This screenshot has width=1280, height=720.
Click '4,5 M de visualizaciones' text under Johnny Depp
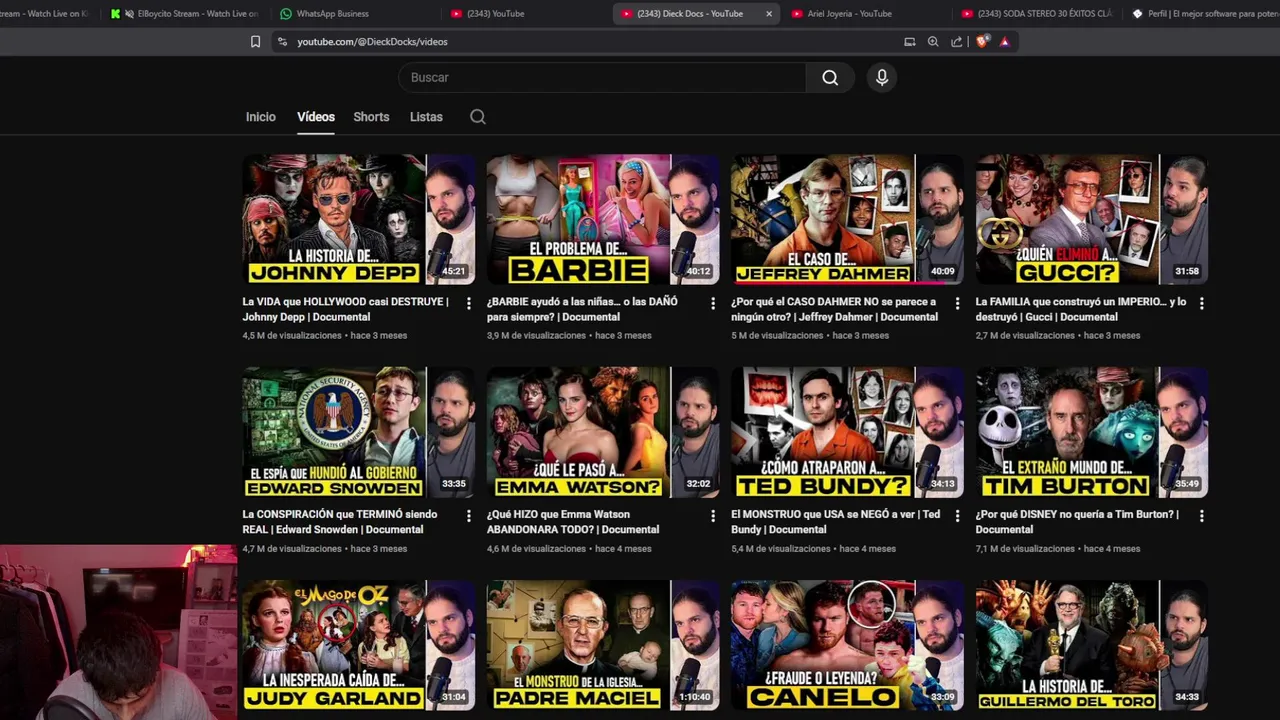(292, 336)
